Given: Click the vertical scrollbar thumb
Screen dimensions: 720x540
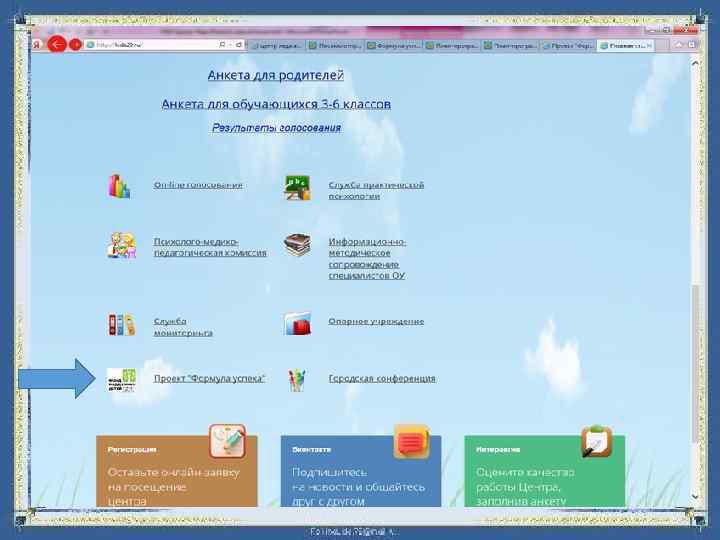Looking at the screenshot, I should [x=695, y=364].
